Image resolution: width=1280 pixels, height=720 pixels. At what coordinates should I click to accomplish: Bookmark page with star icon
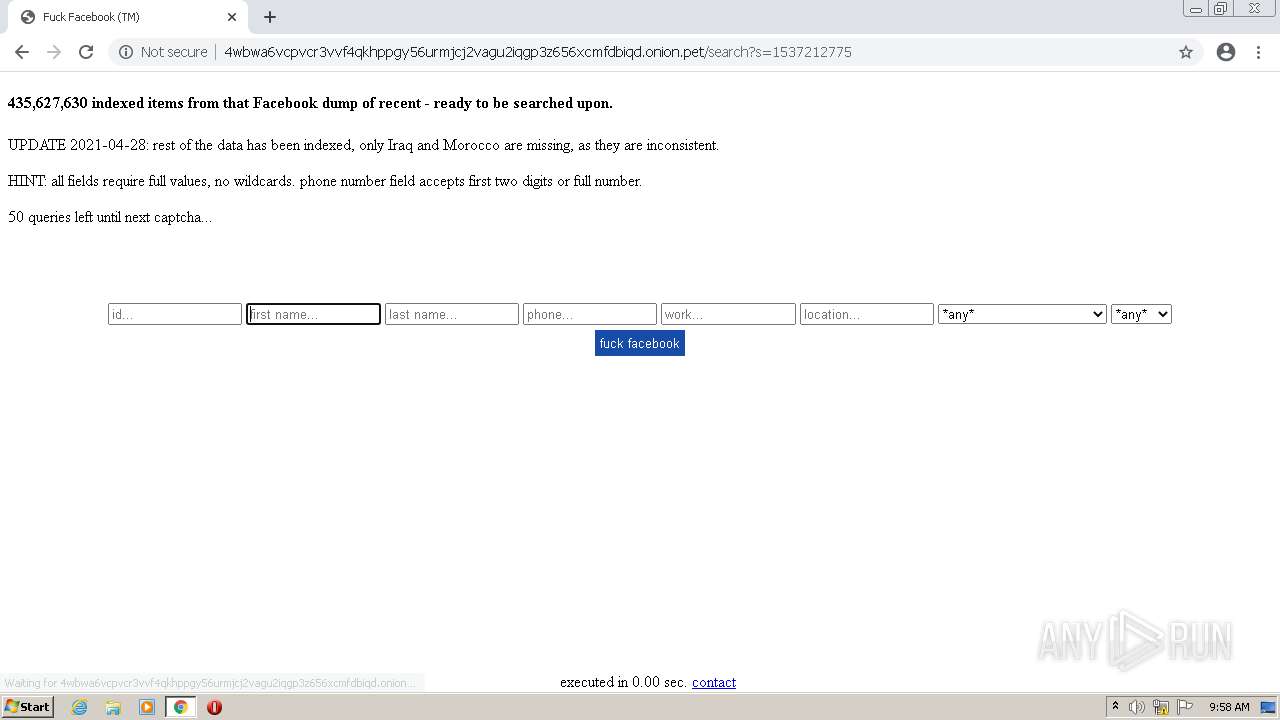(1186, 52)
